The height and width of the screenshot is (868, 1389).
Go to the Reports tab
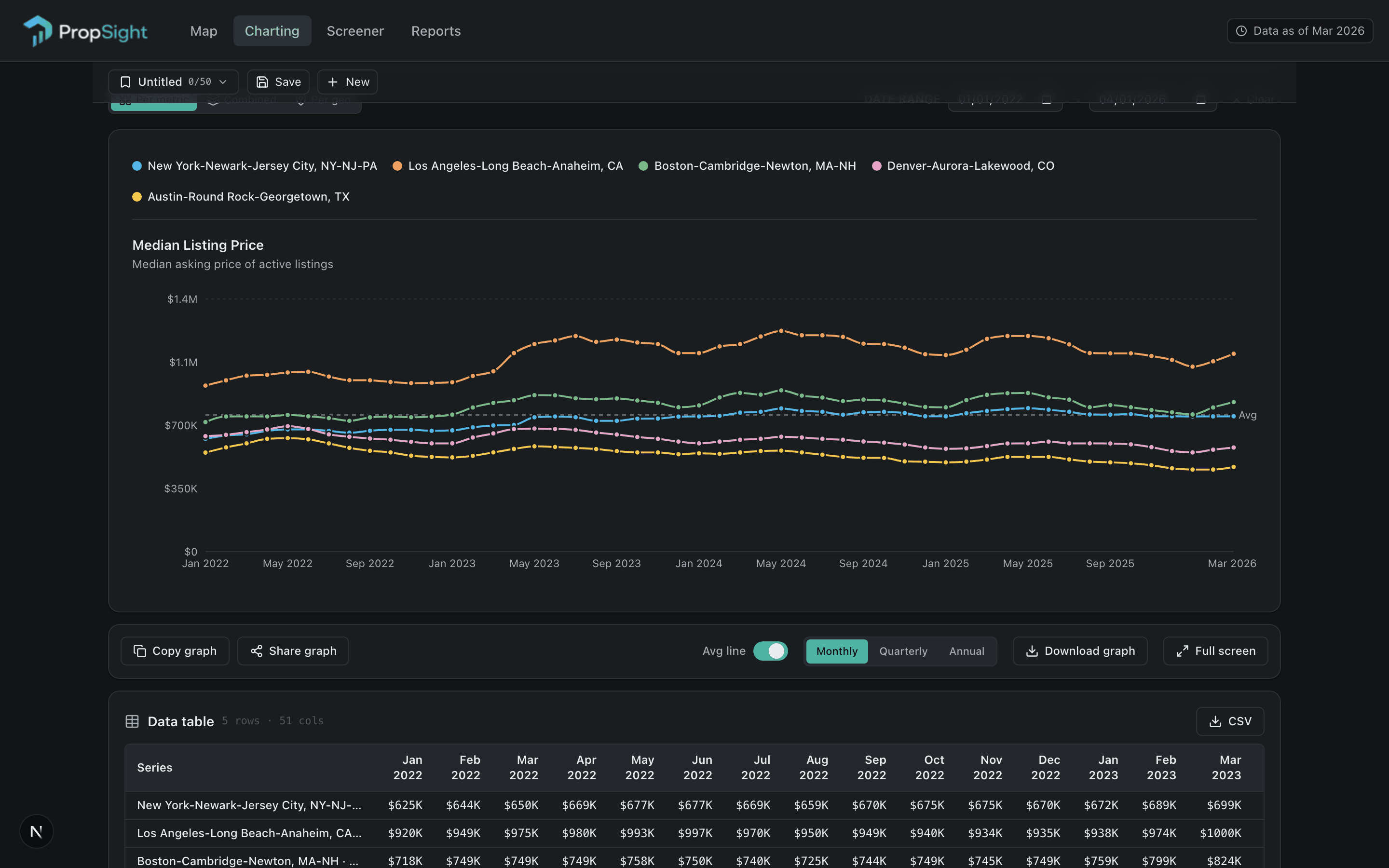(436, 31)
